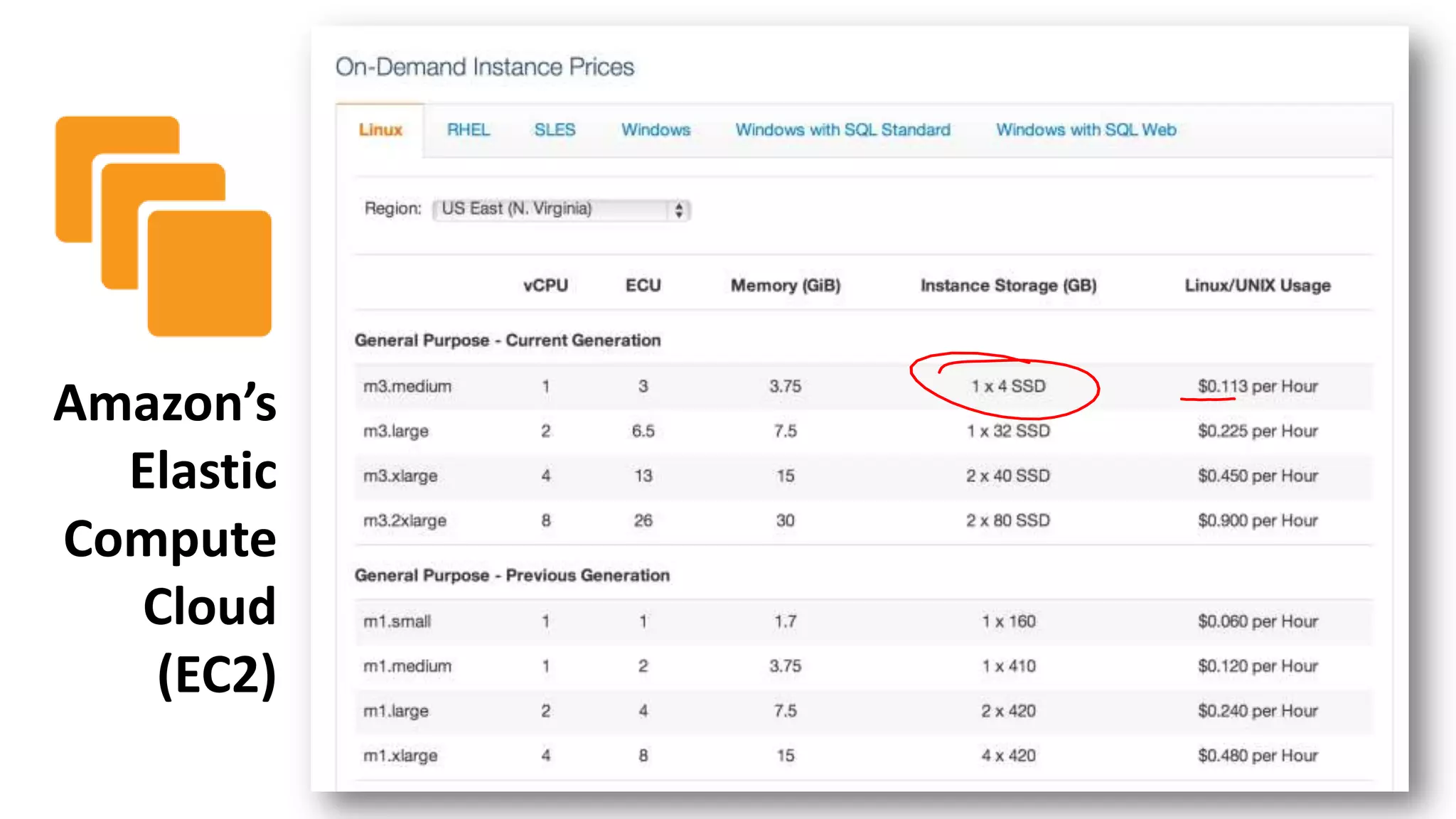Switch to the Windows tab
The image size is (1456, 819).
655,130
